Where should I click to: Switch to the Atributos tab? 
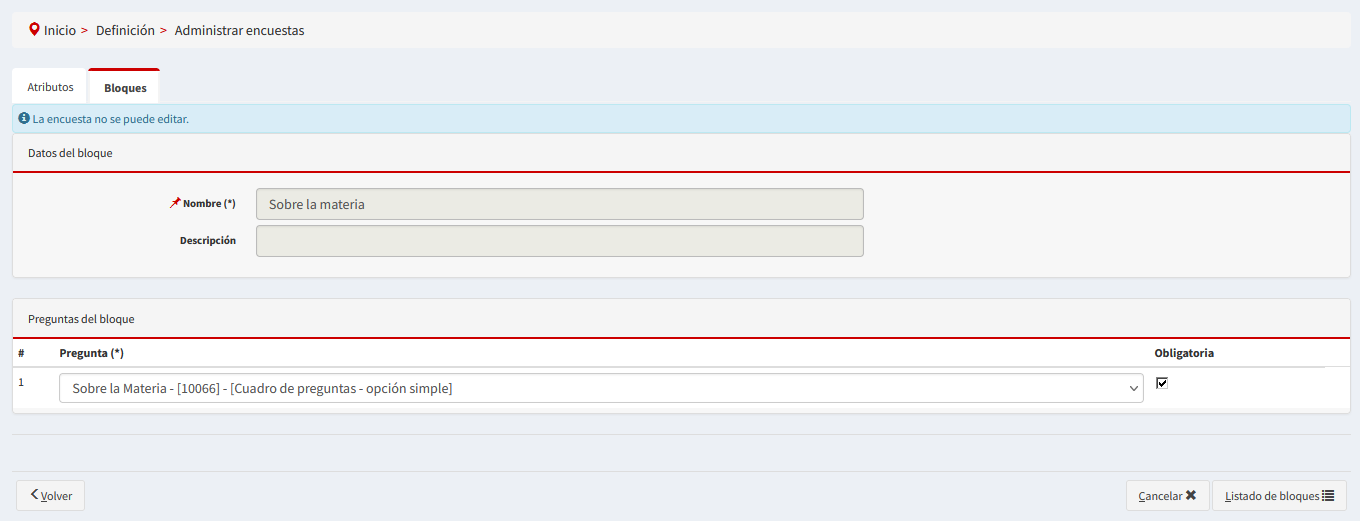point(50,87)
